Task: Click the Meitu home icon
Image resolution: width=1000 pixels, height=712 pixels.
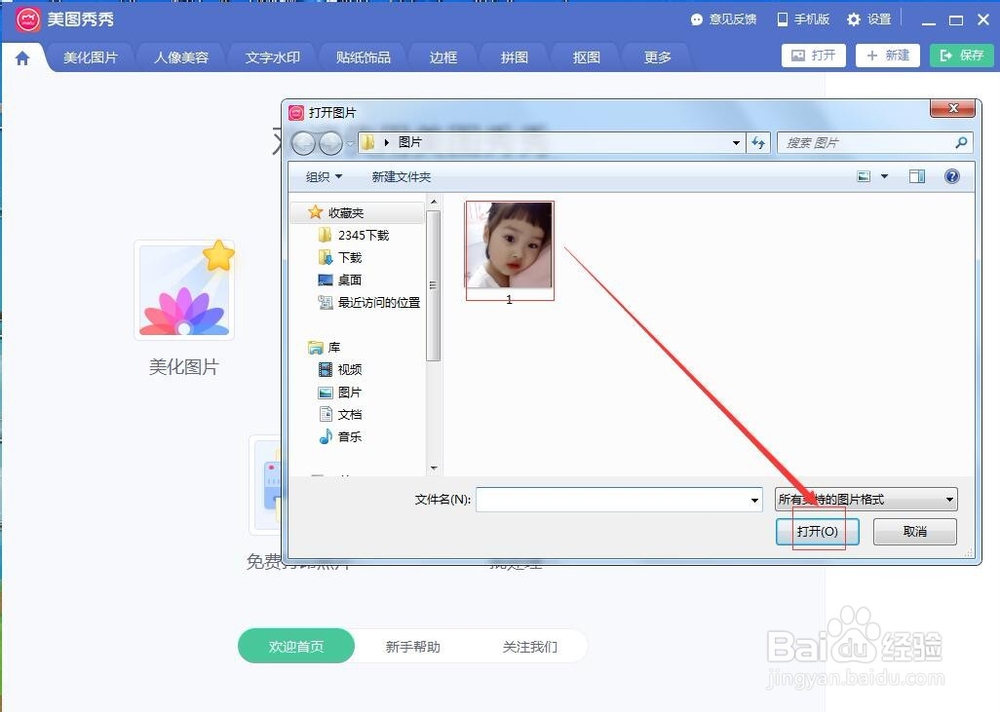Action: pyautogui.click(x=22, y=59)
